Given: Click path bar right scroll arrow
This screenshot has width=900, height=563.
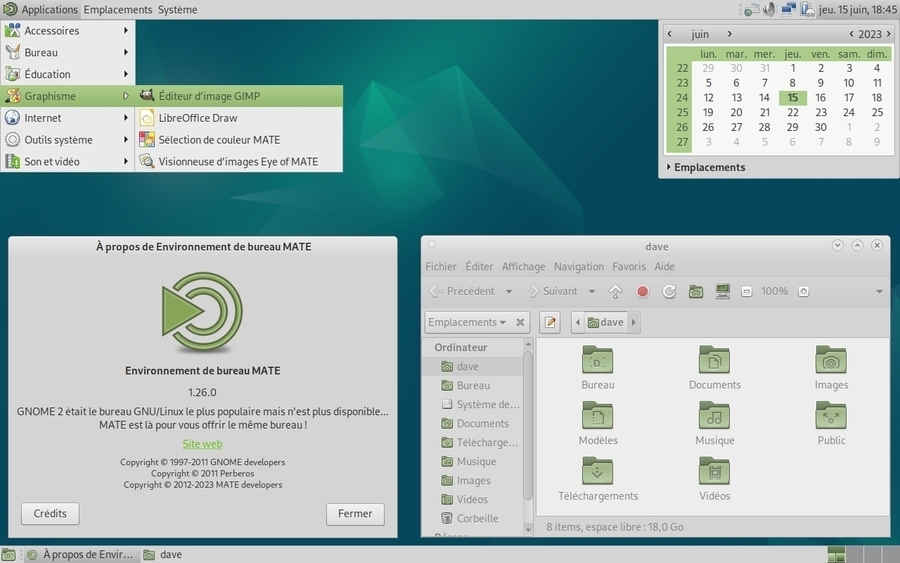Looking at the screenshot, I should tap(634, 322).
